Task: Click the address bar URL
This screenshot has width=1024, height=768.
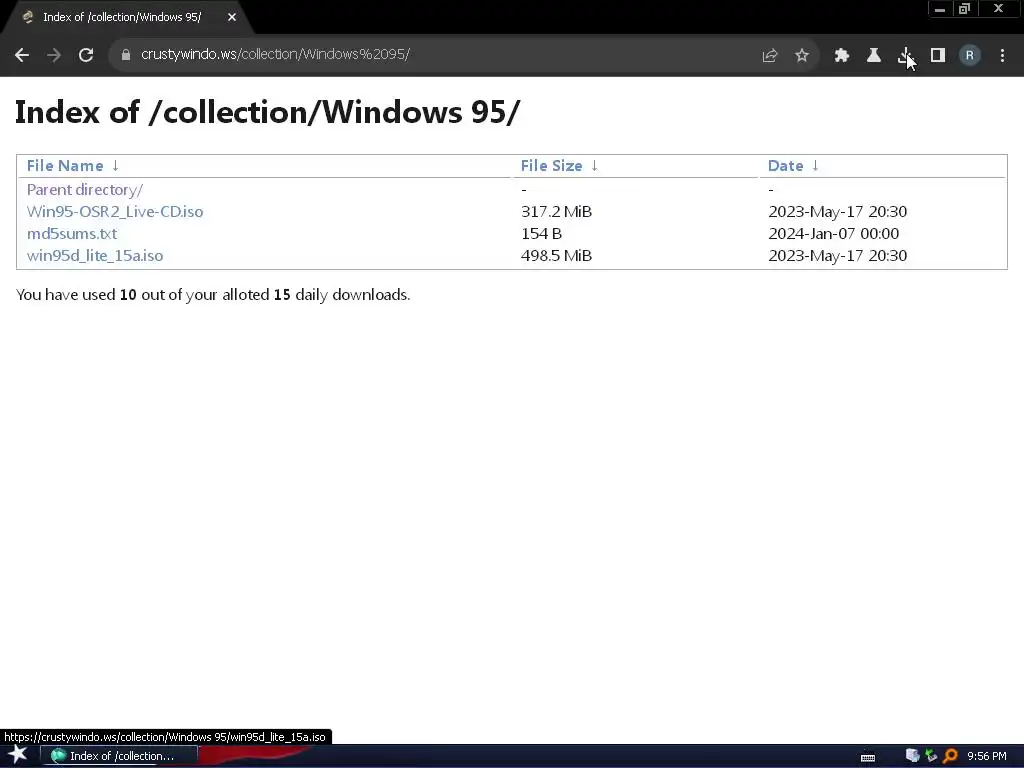Action: tap(275, 54)
